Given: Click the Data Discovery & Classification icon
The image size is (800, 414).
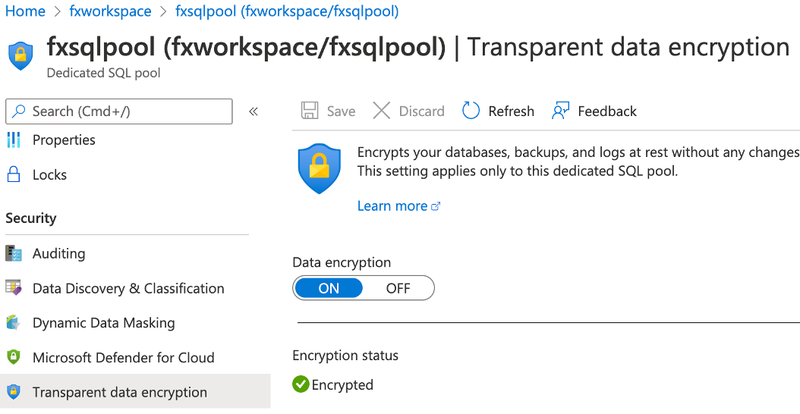Looking at the screenshot, I should coord(13,288).
